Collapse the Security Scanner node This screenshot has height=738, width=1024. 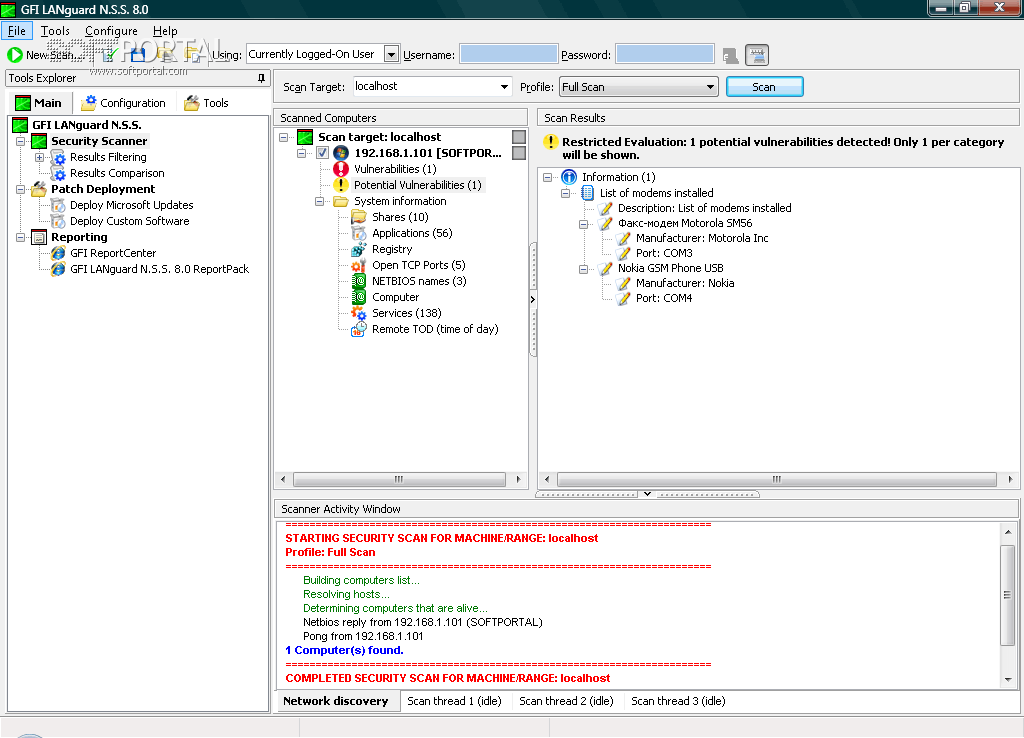(x=20, y=141)
